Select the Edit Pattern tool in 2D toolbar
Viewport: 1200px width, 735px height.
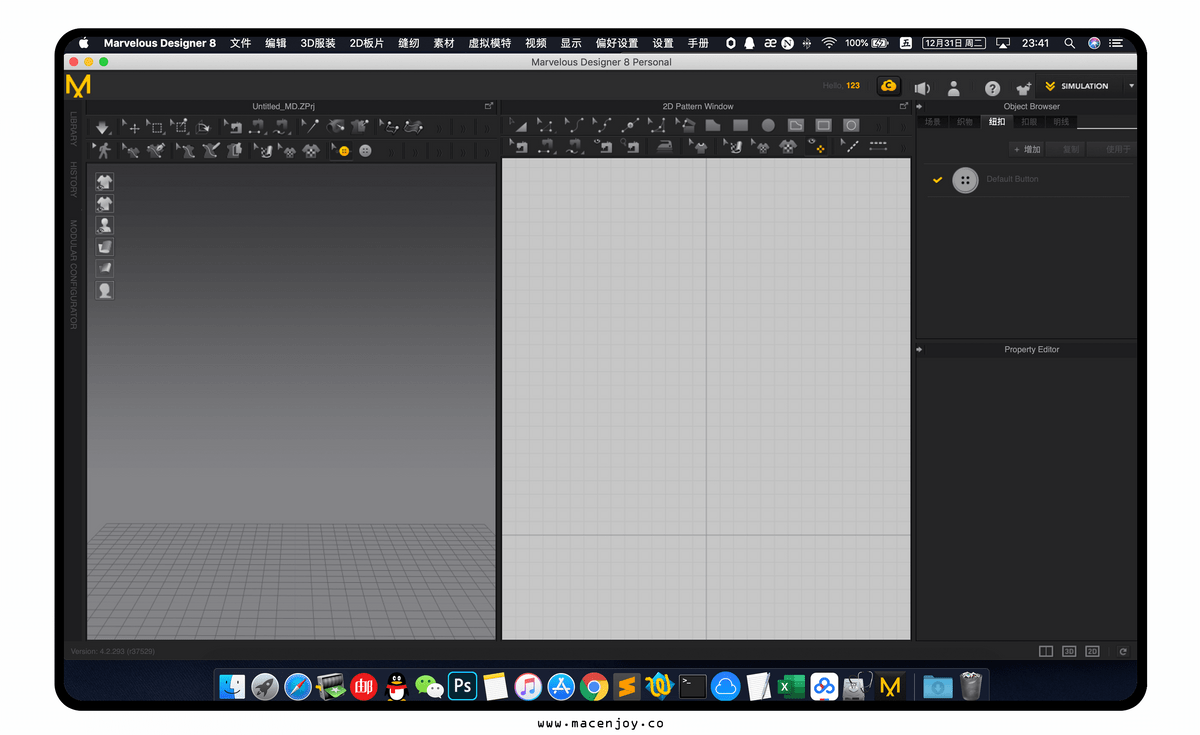click(545, 125)
